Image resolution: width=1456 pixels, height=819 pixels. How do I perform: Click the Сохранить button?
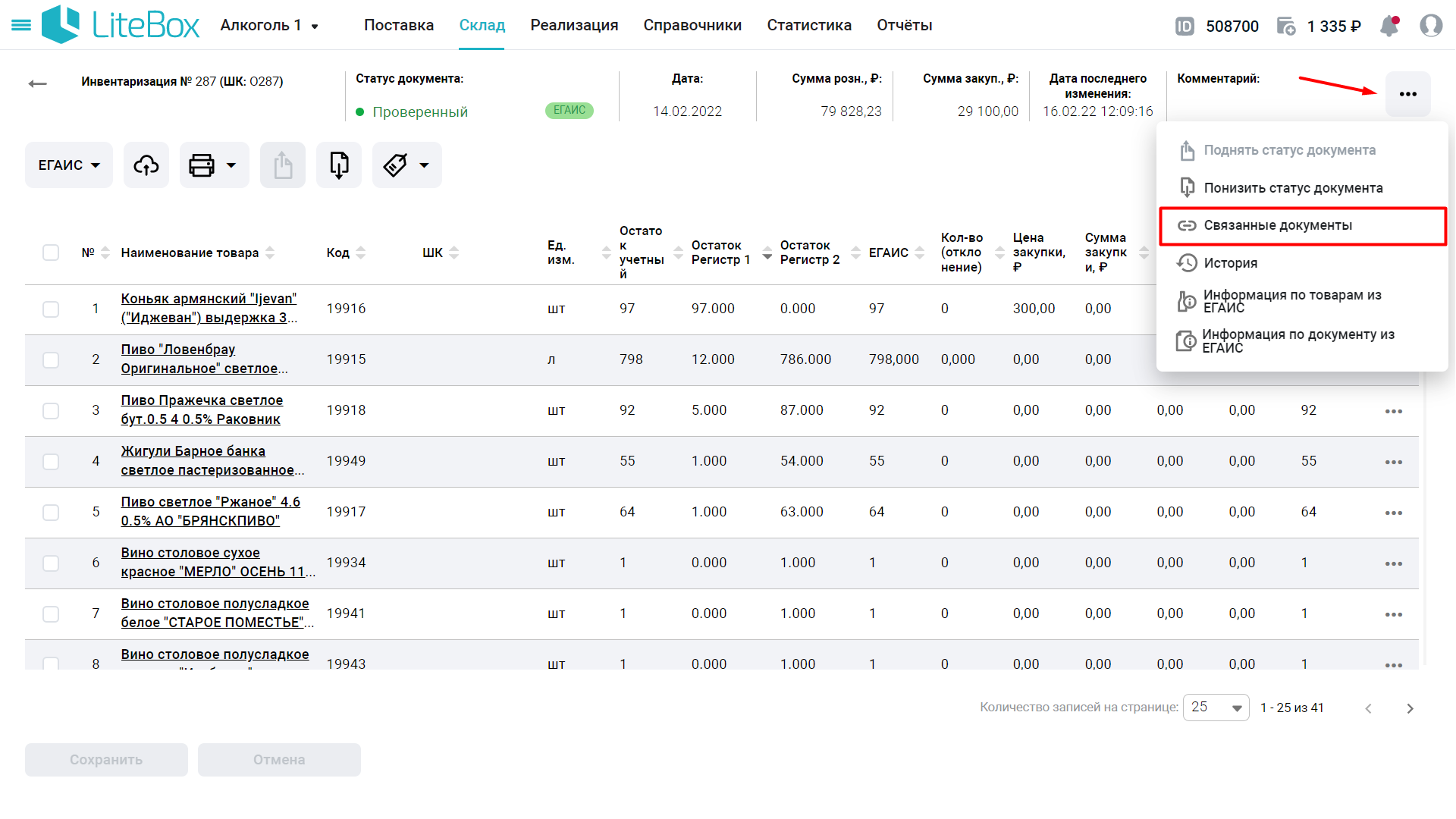tap(106, 760)
